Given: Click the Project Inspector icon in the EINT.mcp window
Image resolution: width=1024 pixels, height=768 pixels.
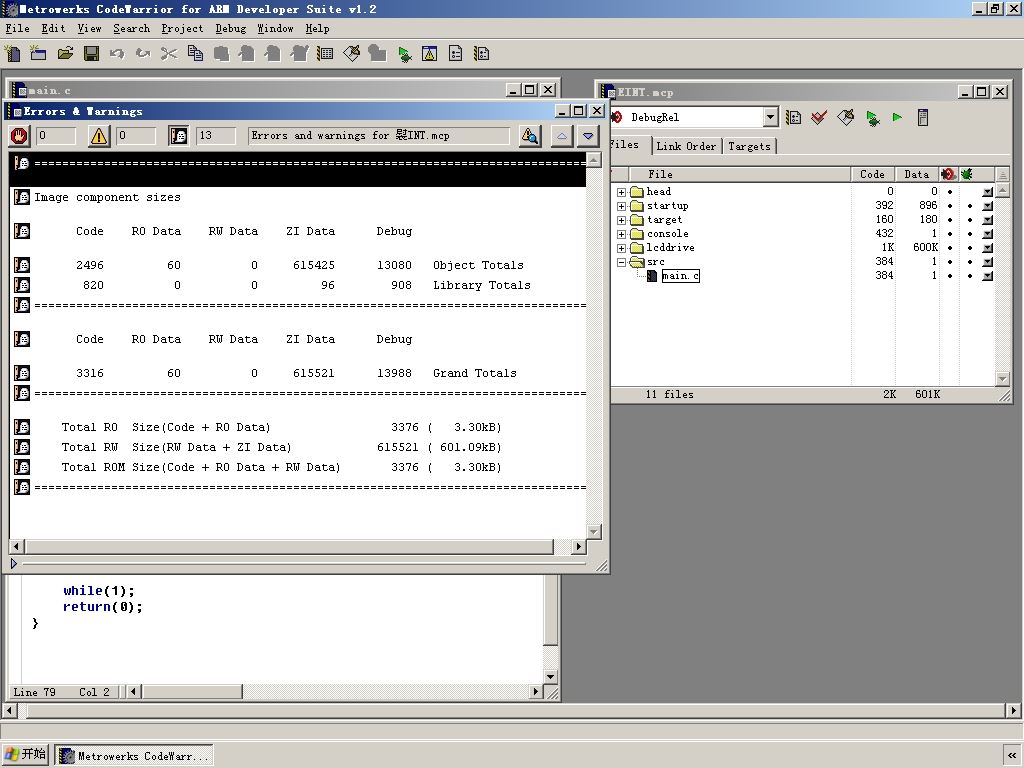Looking at the screenshot, I should pos(923,118).
